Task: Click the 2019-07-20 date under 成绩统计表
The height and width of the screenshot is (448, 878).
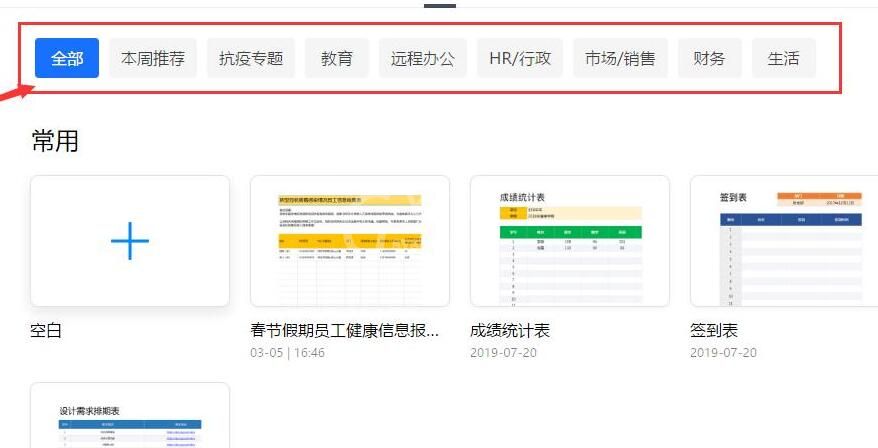Action: [x=503, y=353]
